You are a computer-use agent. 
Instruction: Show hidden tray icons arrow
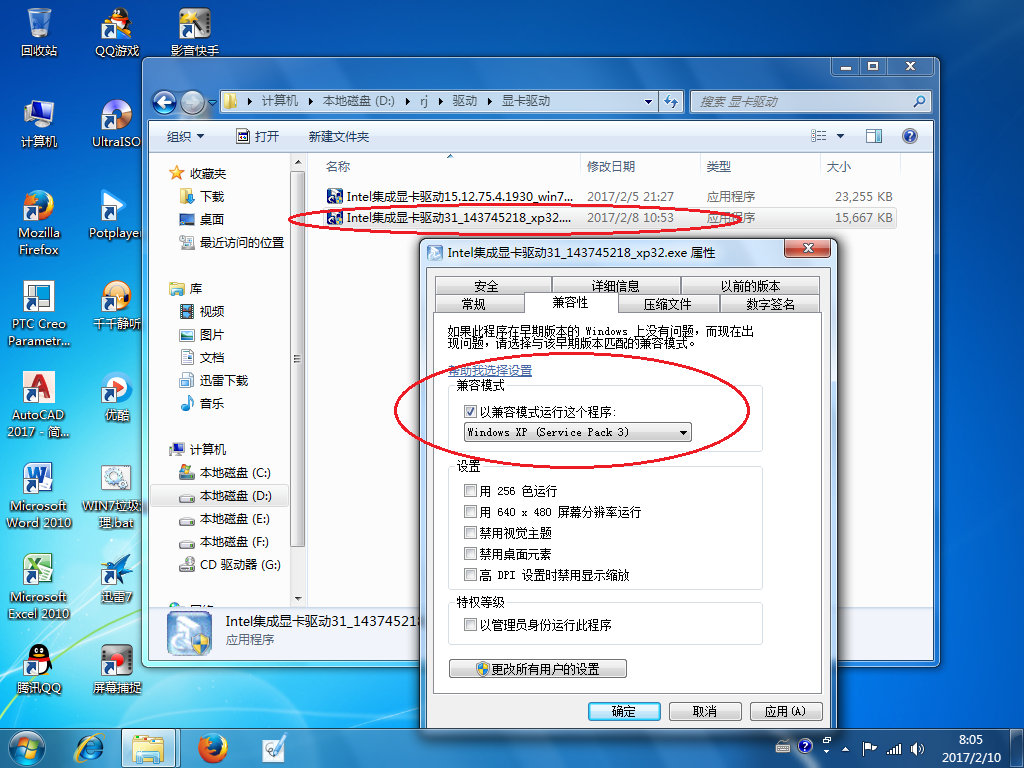click(846, 749)
